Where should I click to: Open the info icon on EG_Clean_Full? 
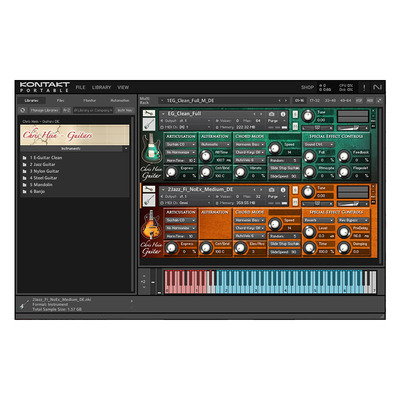click(283, 114)
